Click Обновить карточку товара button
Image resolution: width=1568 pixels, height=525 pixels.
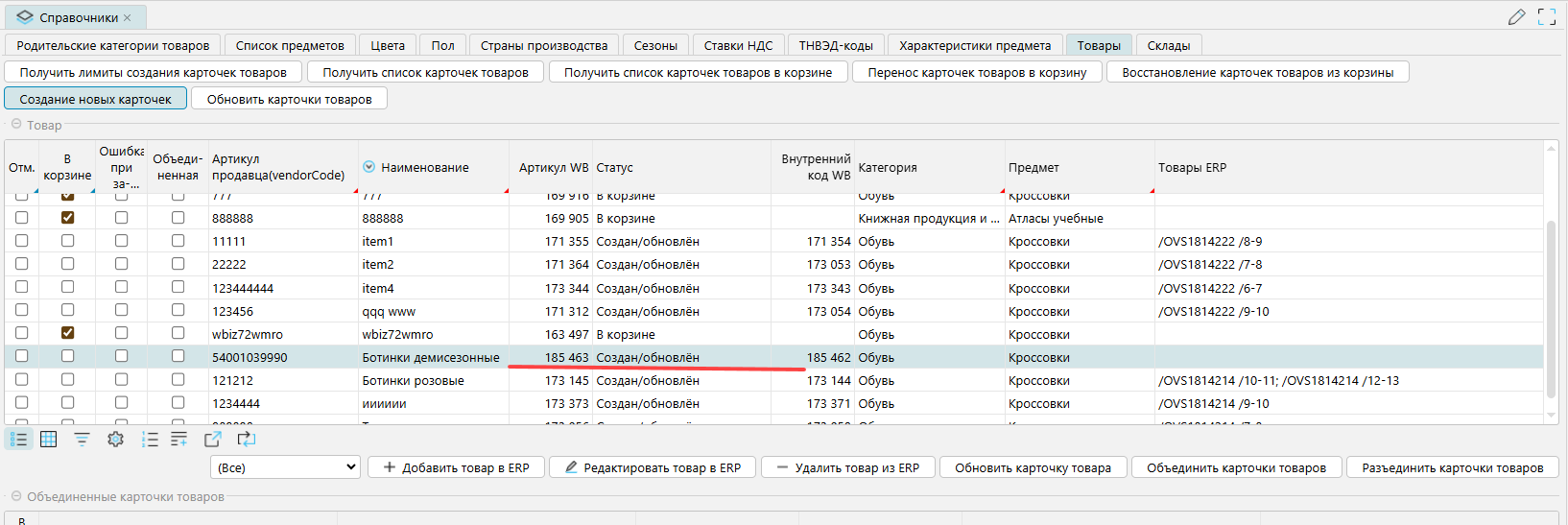tap(1033, 467)
